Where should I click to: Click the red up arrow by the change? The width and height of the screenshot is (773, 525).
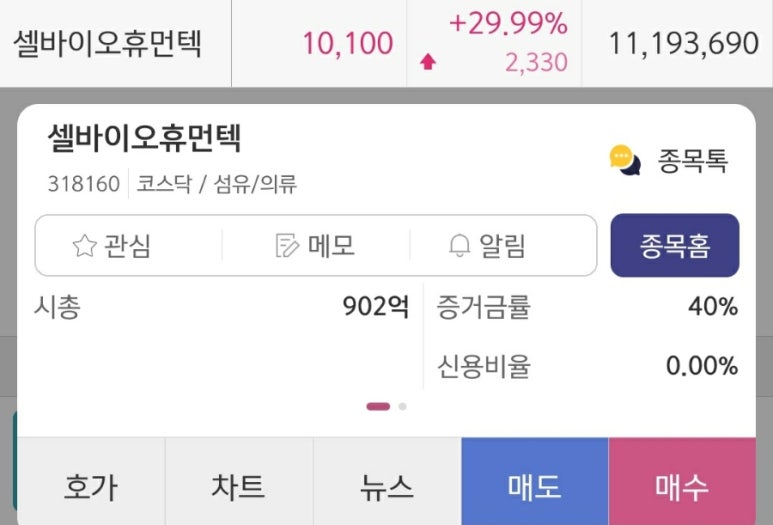[x=428, y=62]
